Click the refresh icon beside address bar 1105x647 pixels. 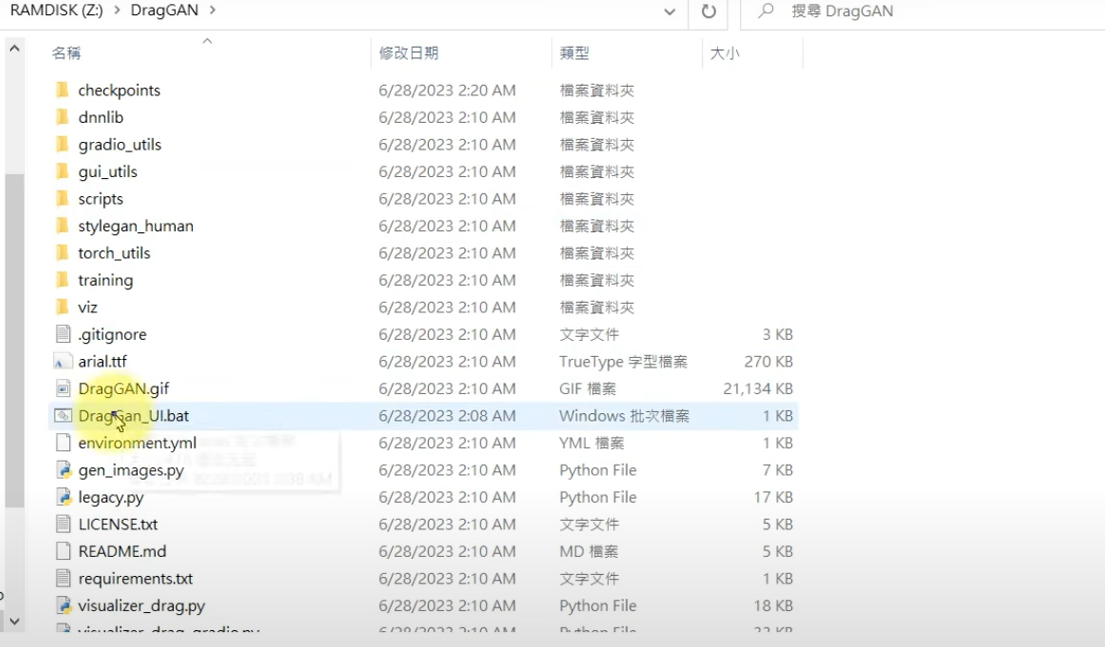709,11
